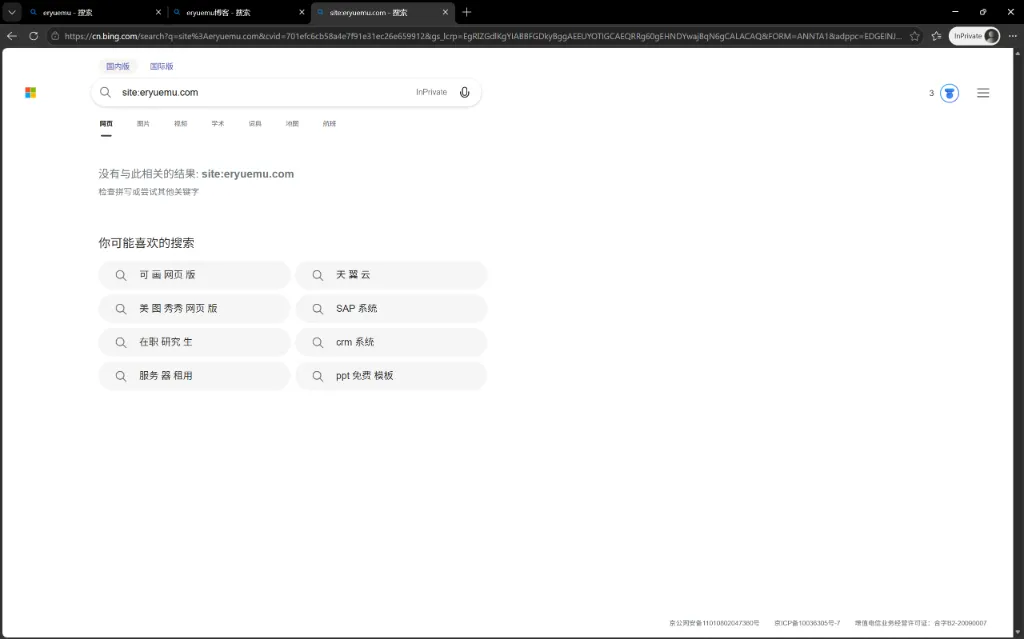
Task: Activate voice search microphone icon
Action: point(464,92)
